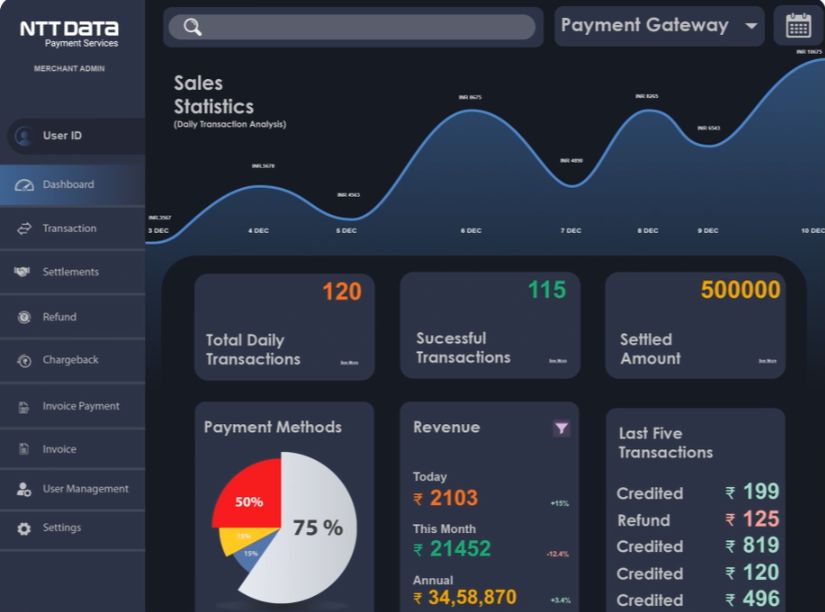
Task: Click the Settlements handshake icon
Action: point(22,272)
